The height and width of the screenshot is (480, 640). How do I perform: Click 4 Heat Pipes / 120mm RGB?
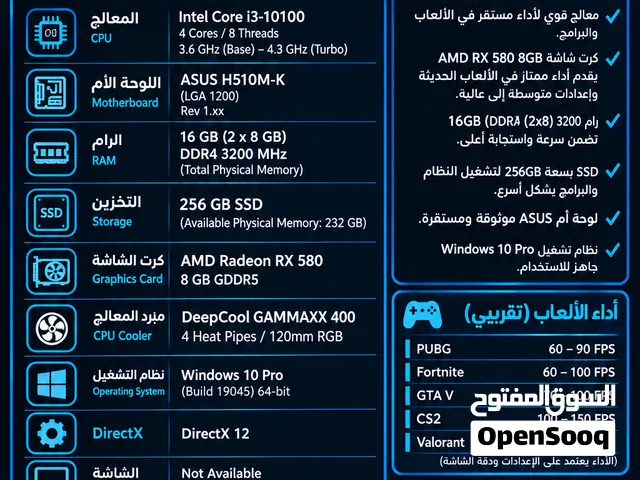pyautogui.click(x=262, y=336)
